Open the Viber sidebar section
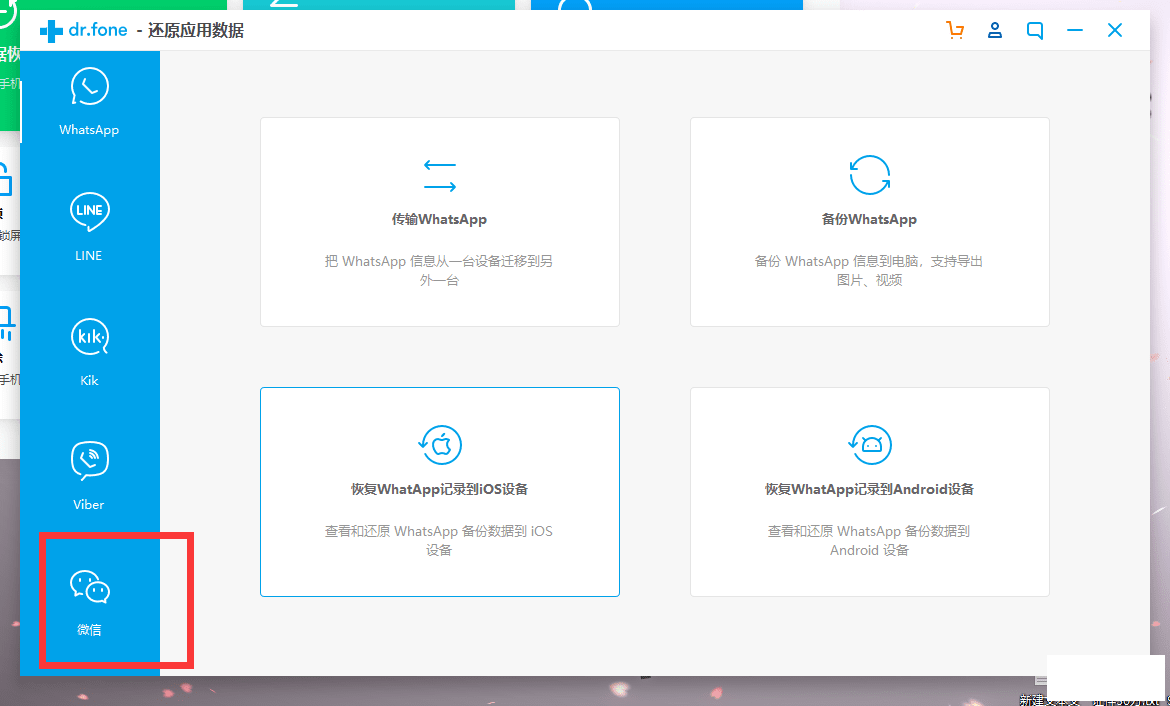The image size is (1170, 706). coord(90,475)
